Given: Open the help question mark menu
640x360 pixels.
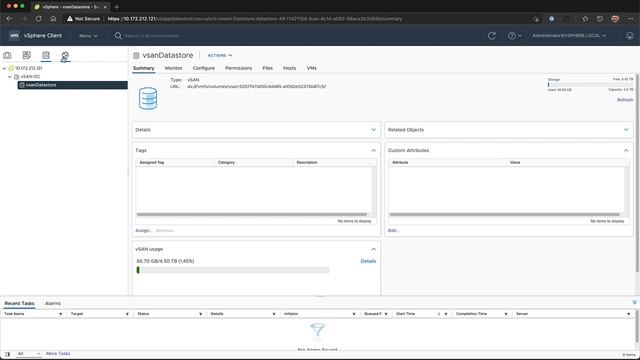Looking at the screenshot, I should pos(514,36).
